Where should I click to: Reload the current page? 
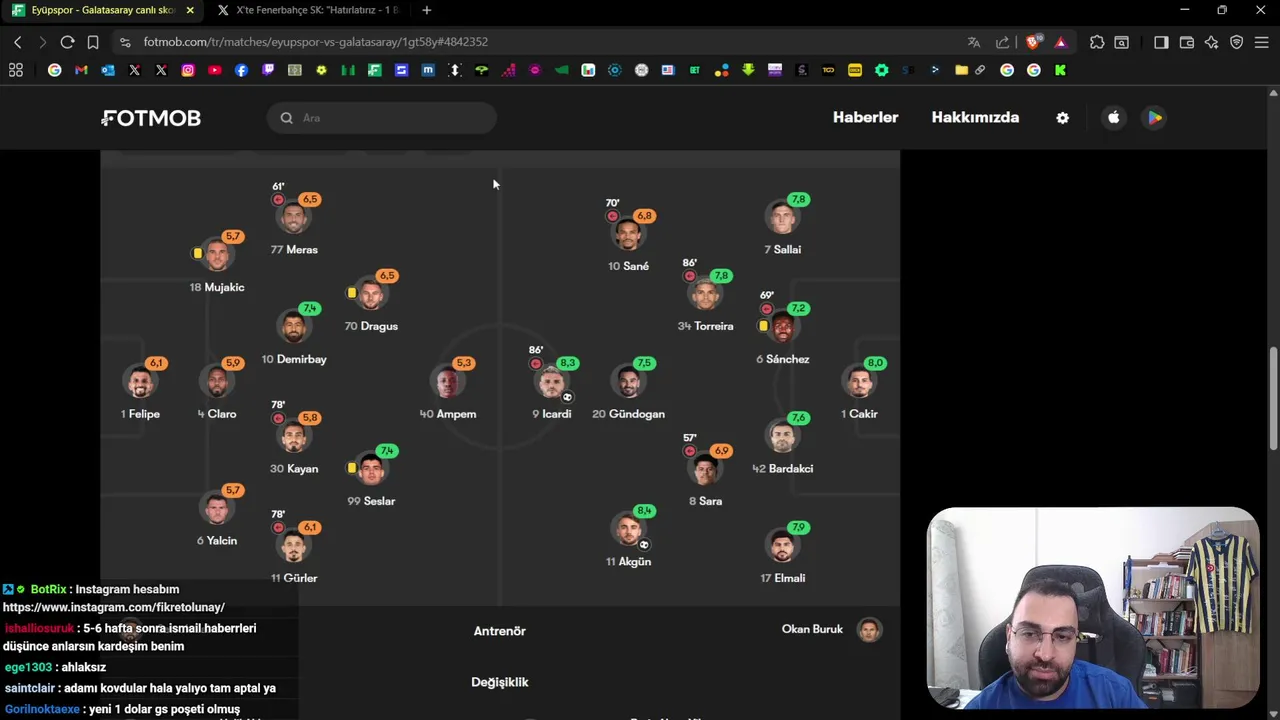[x=67, y=42]
